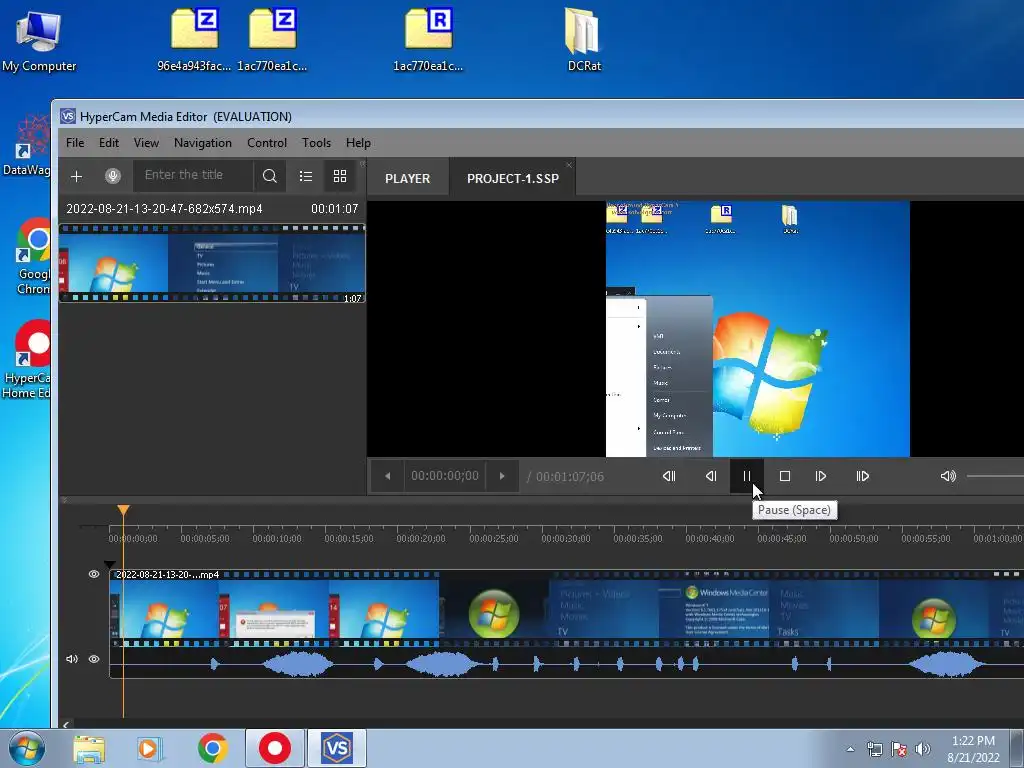Select the DCRat folder on desktop
The image size is (1024, 768).
[x=583, y=40]
